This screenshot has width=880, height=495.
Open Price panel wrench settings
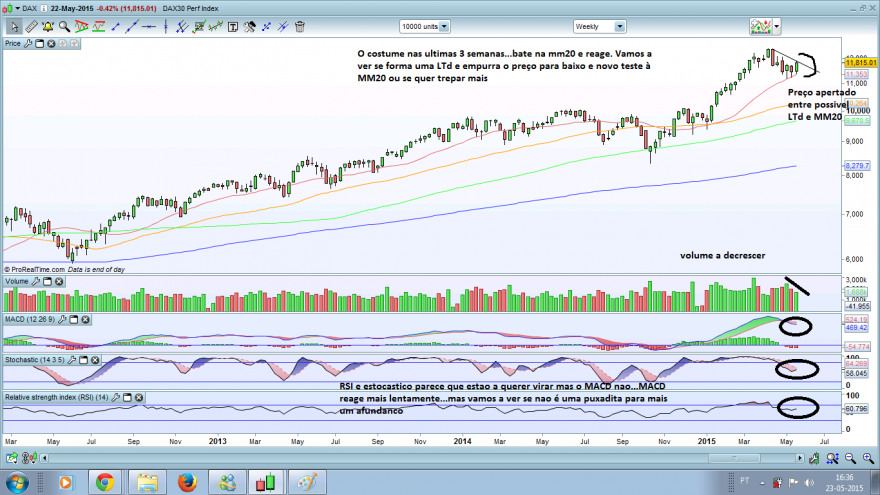(x=28, y=43)
